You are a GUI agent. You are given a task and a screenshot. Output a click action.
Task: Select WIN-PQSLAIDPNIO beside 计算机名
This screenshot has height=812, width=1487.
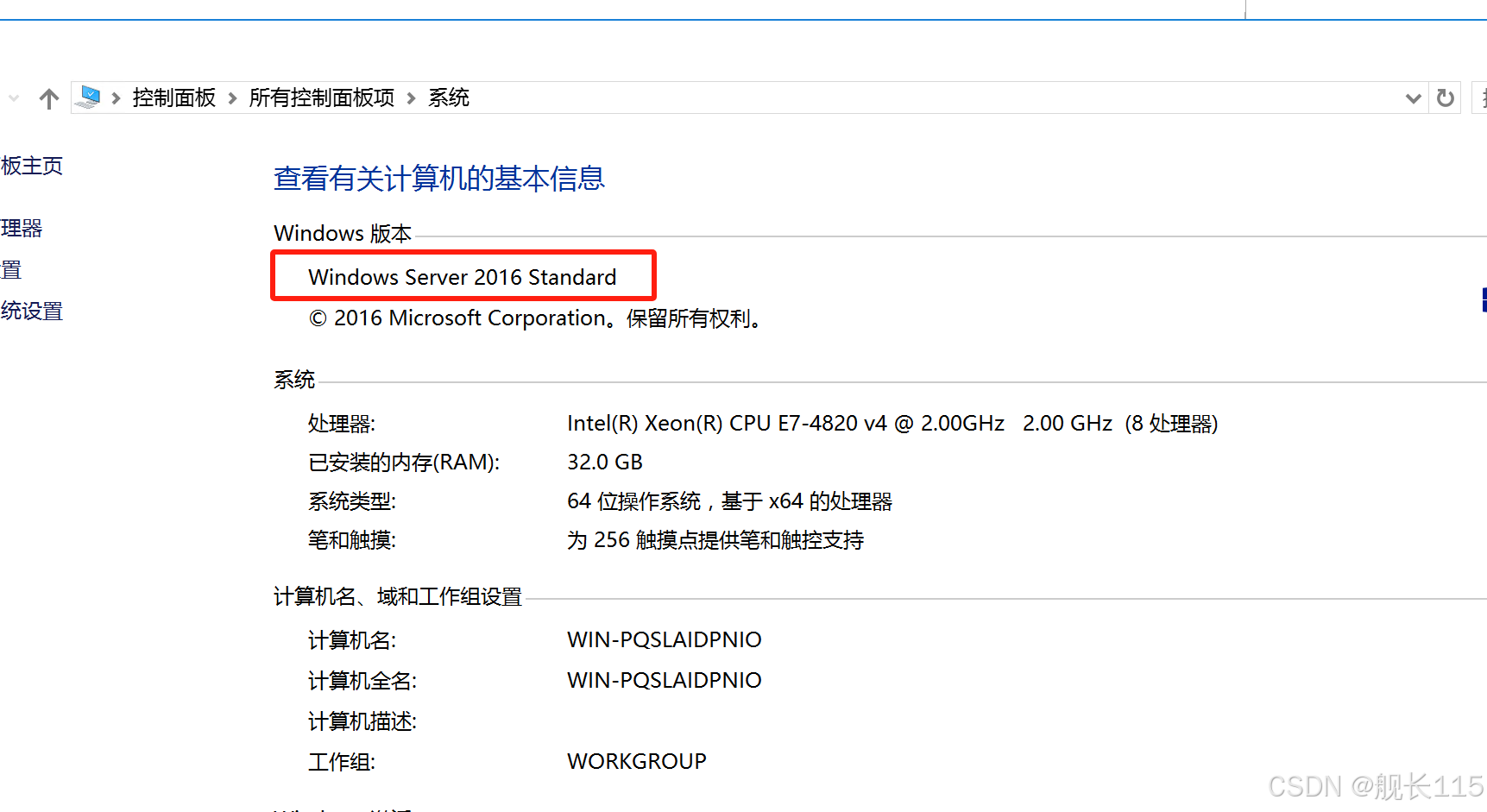[x=665, y=640]
